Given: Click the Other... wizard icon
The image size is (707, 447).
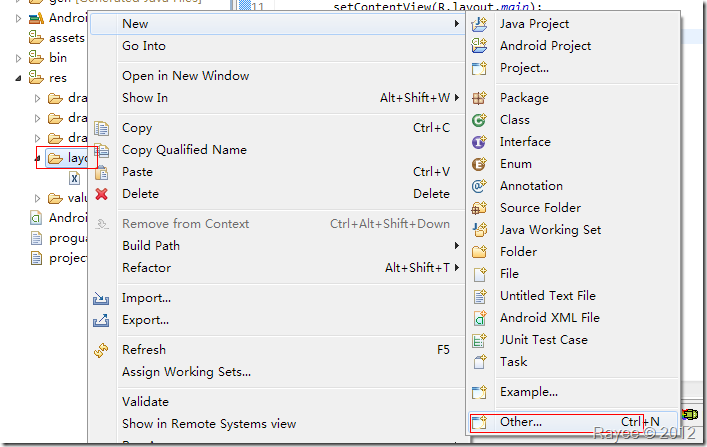Looking at the screenshot, I should [x=479, y=422].
